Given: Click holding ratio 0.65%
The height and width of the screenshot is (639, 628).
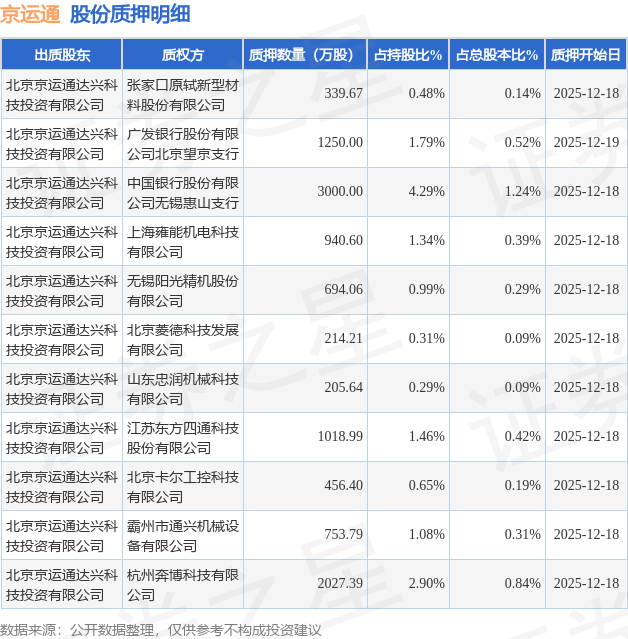Looking at the screenshot, I should [x=426, y=485].
